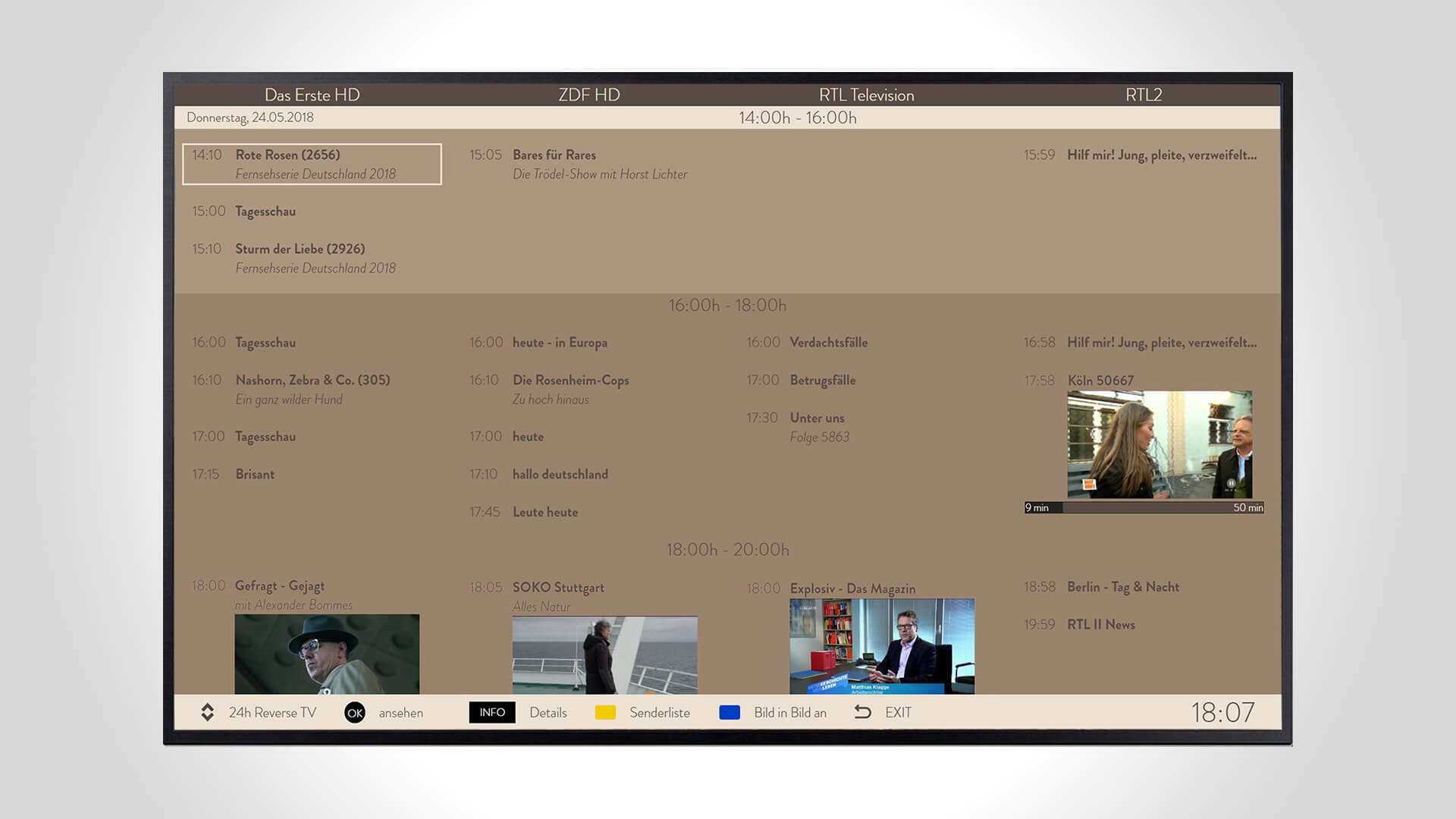Image resolution: width=1456 pixels, height=819 pixels.
Task: Click the Köln 50667 progress bar
Action: [x=1144, y=507]
